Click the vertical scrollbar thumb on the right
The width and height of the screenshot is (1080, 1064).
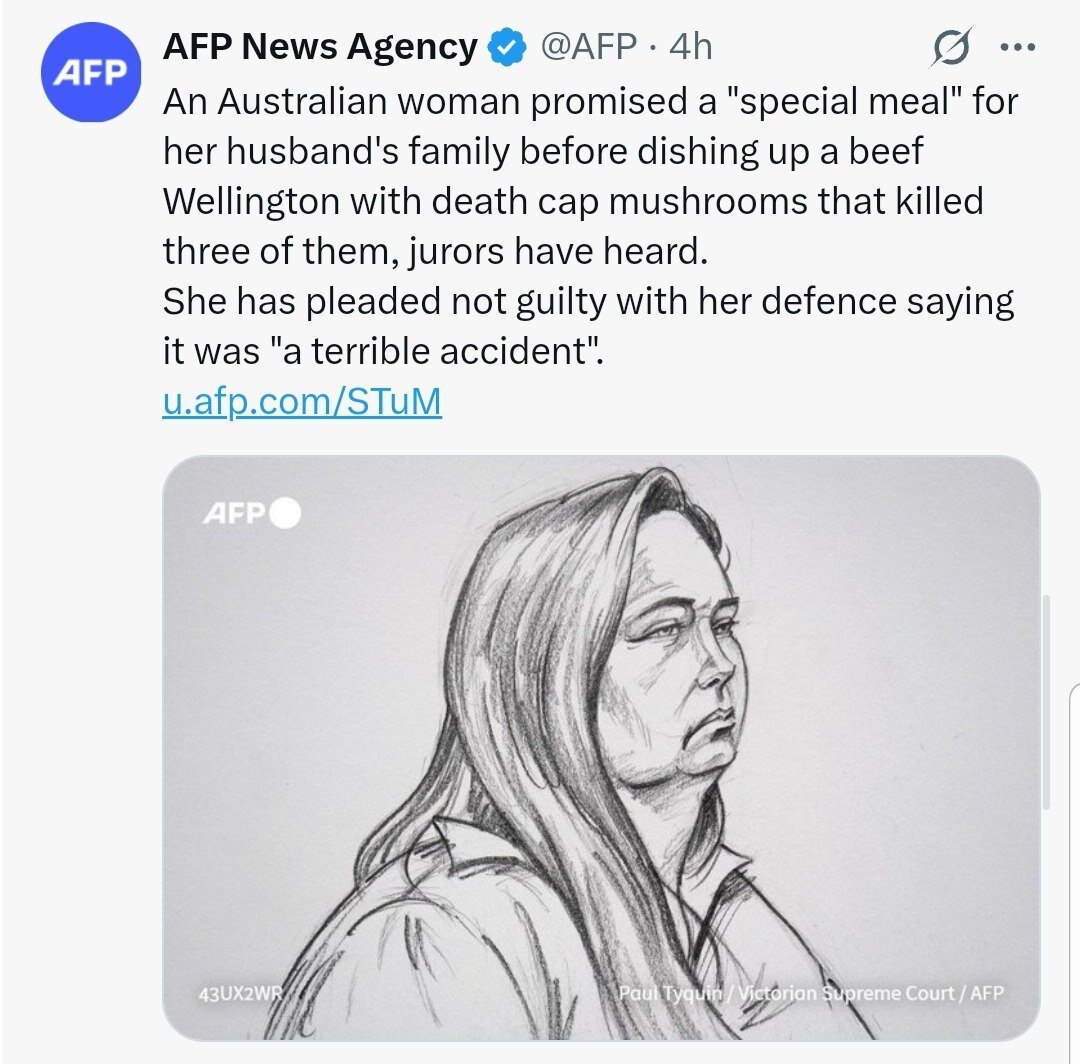[x=1045, y=700]
